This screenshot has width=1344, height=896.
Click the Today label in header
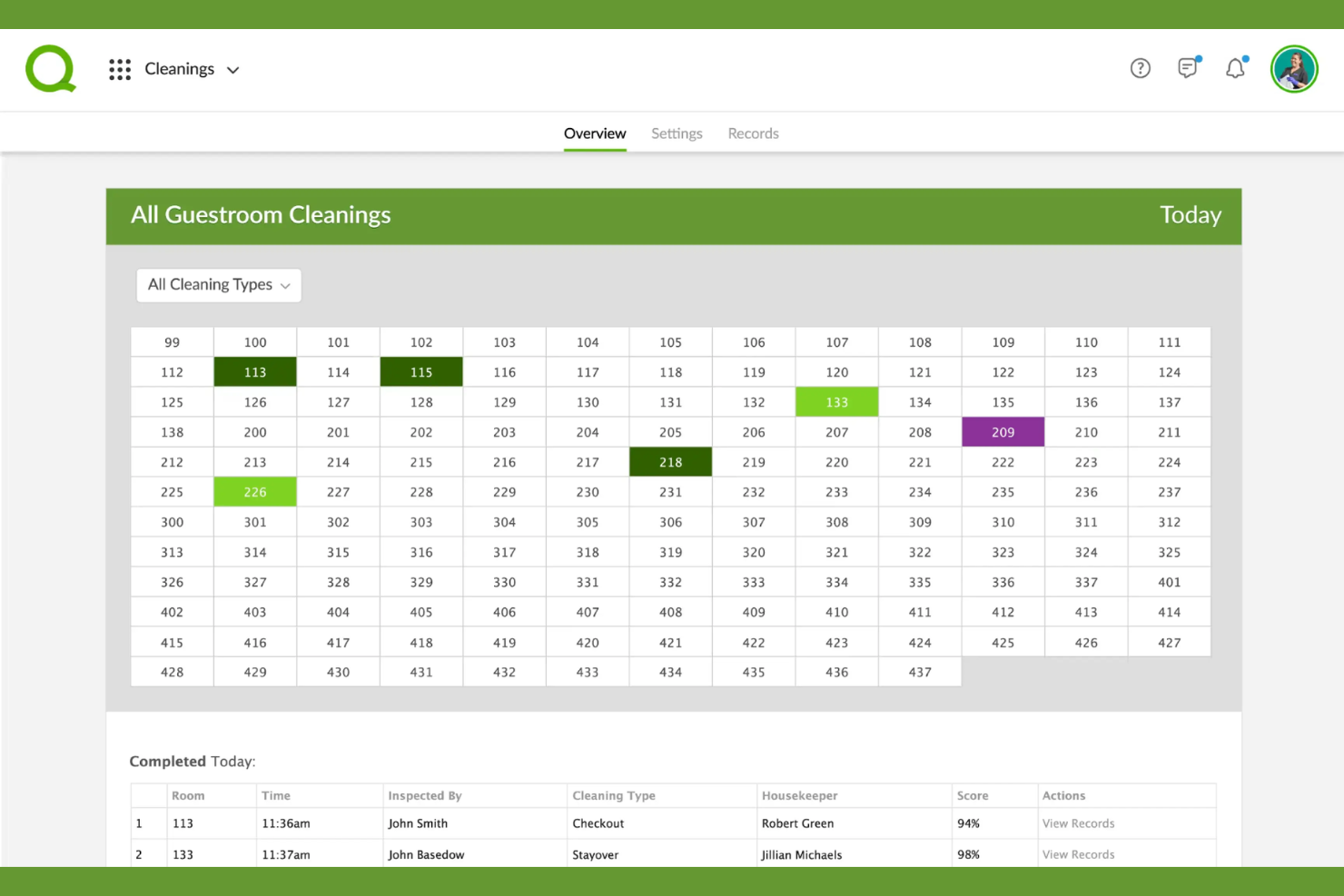pyautogui.click(x=1191, y=215)
